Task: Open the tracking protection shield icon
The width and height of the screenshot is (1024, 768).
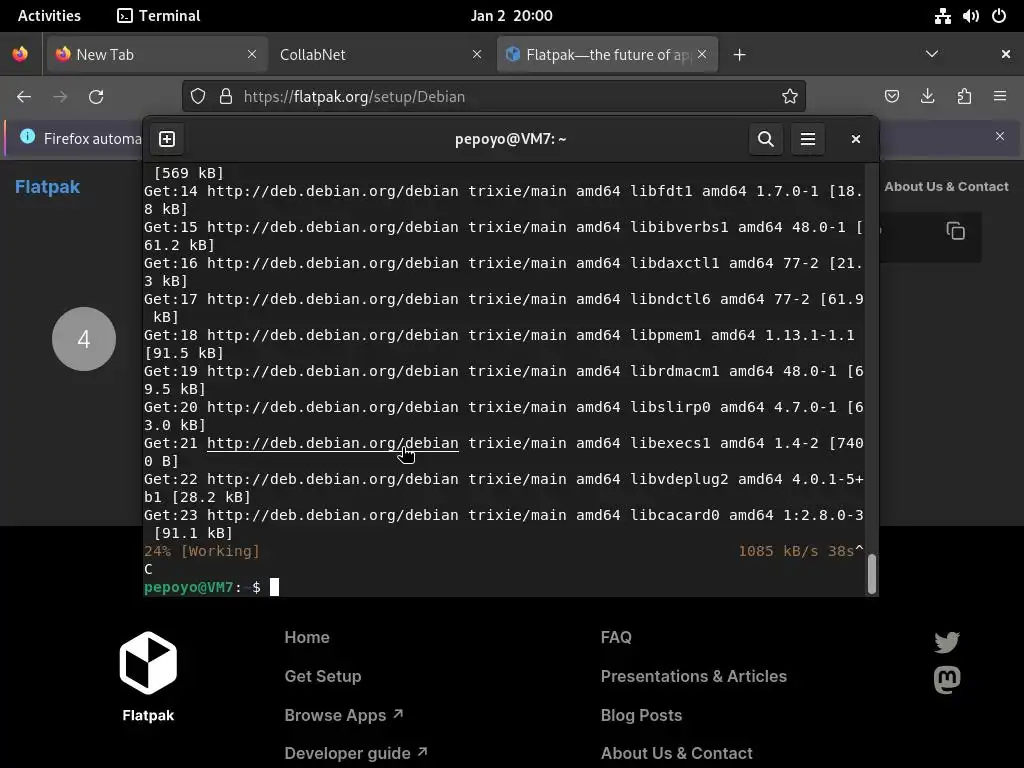Action: coord(198,97)
